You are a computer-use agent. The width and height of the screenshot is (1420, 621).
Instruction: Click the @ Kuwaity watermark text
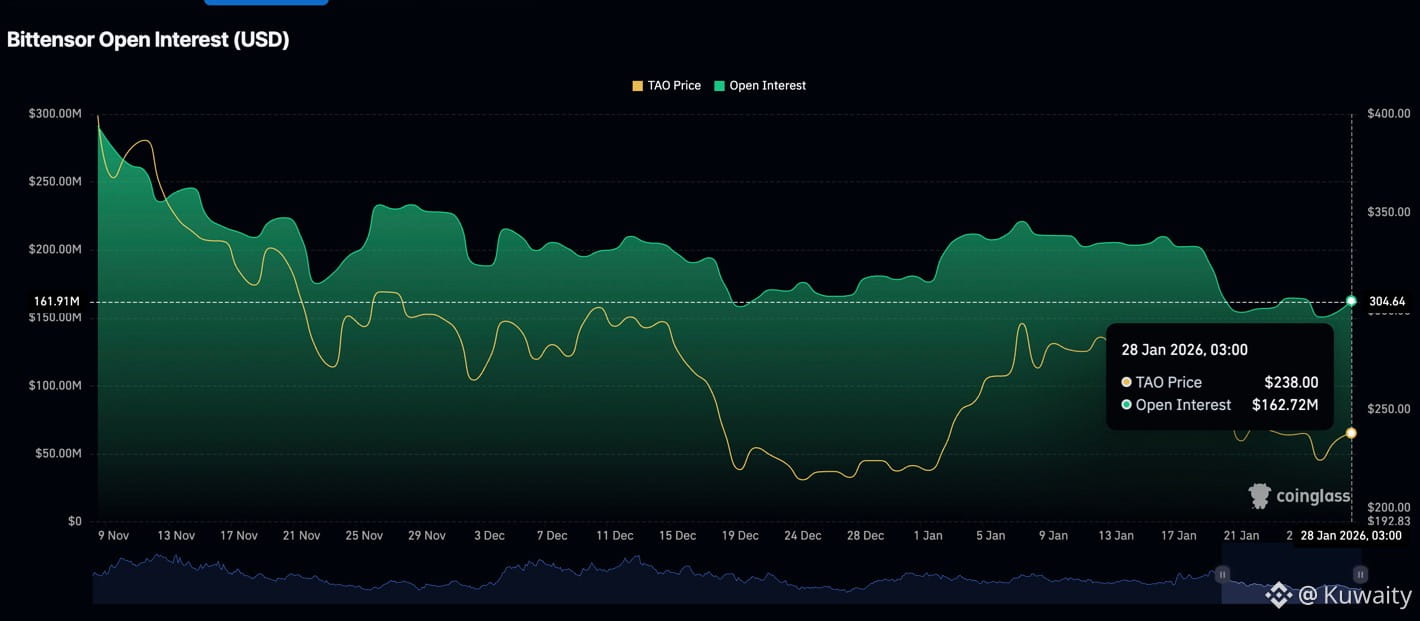(1355, 596)
